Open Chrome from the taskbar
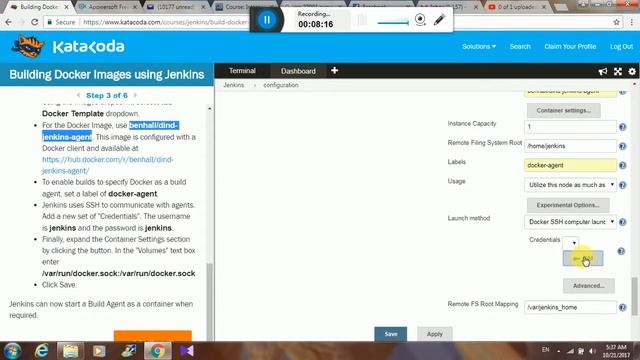Viewport: 640px width, 360px height. (158, 351)
